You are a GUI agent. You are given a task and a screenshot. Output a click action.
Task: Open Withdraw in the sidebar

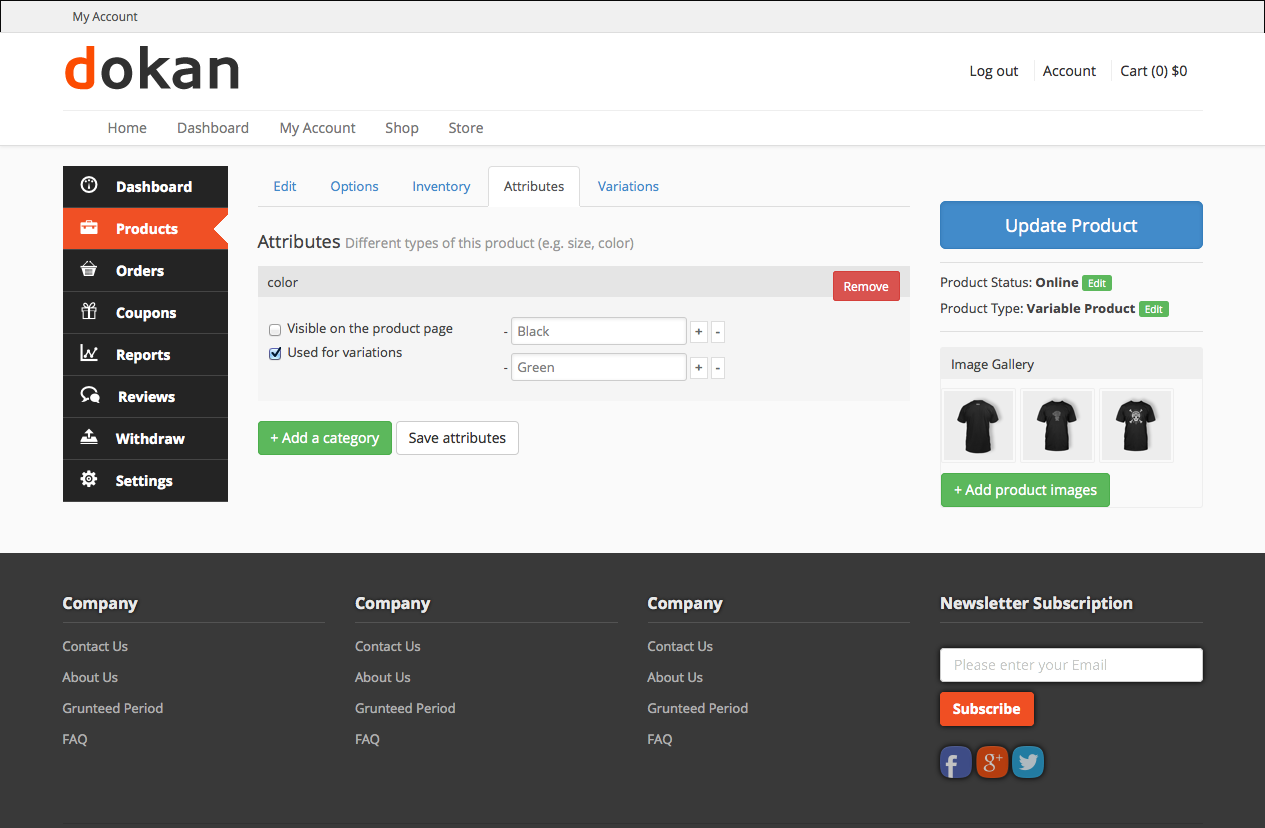(x=145, y=438)
